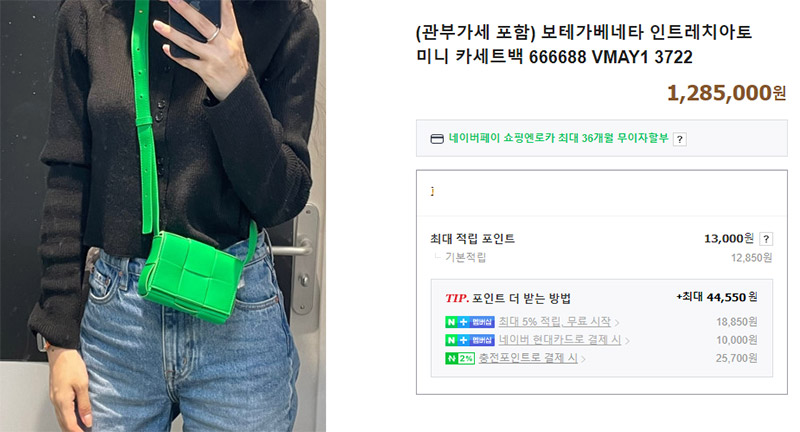Click the credit card icon beside 네이버페이
The height and width of the screenshot is (432, 800).
point(437,139)
